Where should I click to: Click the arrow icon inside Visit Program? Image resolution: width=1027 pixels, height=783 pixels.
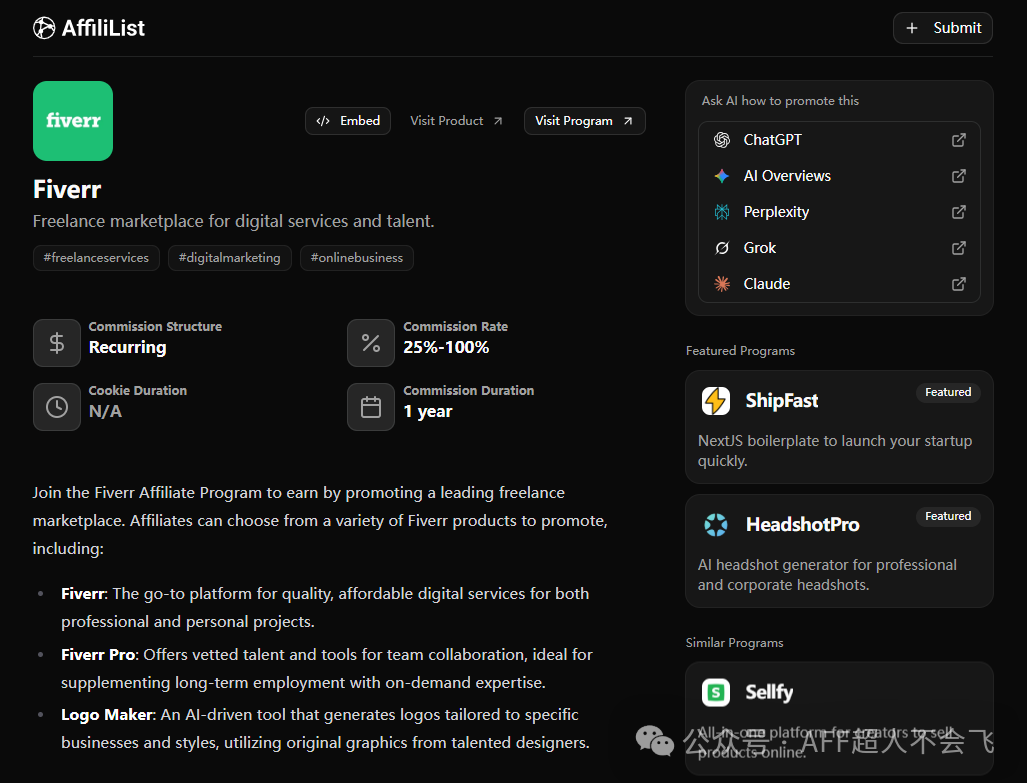[628, 121]
